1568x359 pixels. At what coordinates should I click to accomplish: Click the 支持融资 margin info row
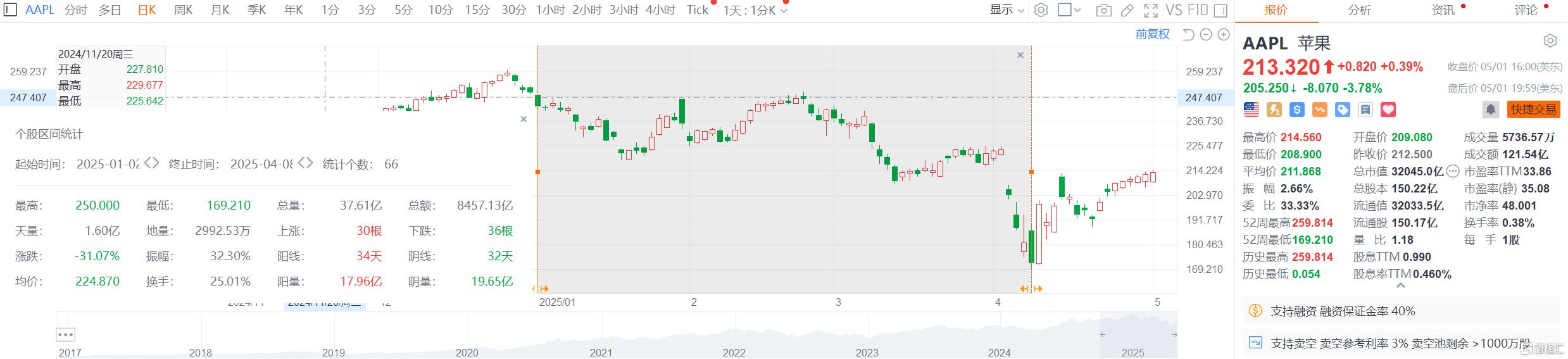1400,311
